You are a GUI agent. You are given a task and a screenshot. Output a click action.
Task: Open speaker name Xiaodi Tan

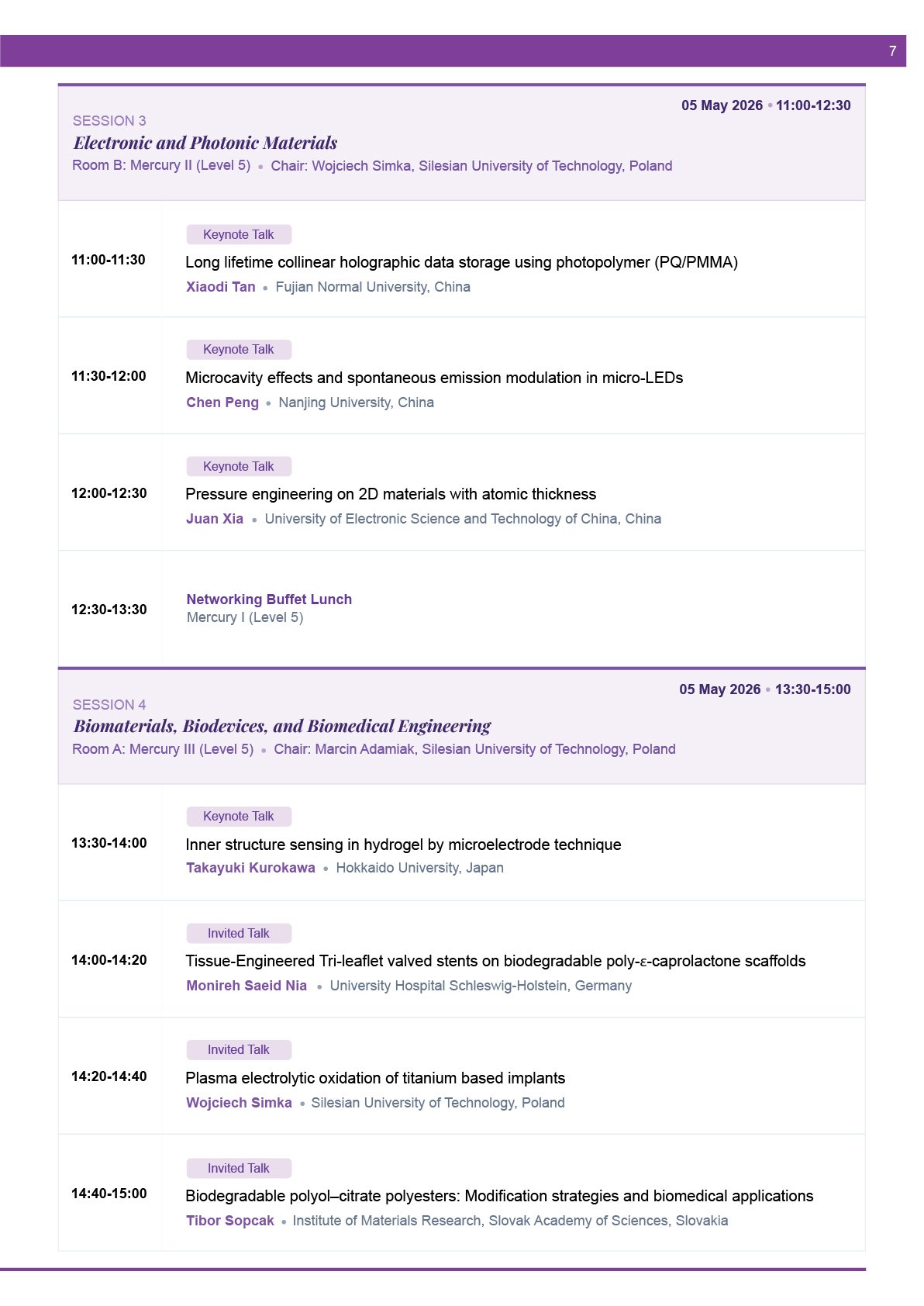(x=221, y=287)
